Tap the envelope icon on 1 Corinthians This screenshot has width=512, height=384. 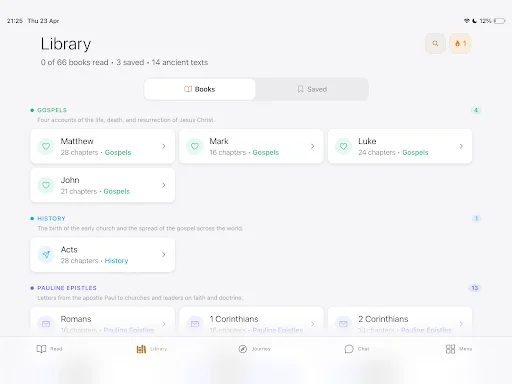[195, 324]
